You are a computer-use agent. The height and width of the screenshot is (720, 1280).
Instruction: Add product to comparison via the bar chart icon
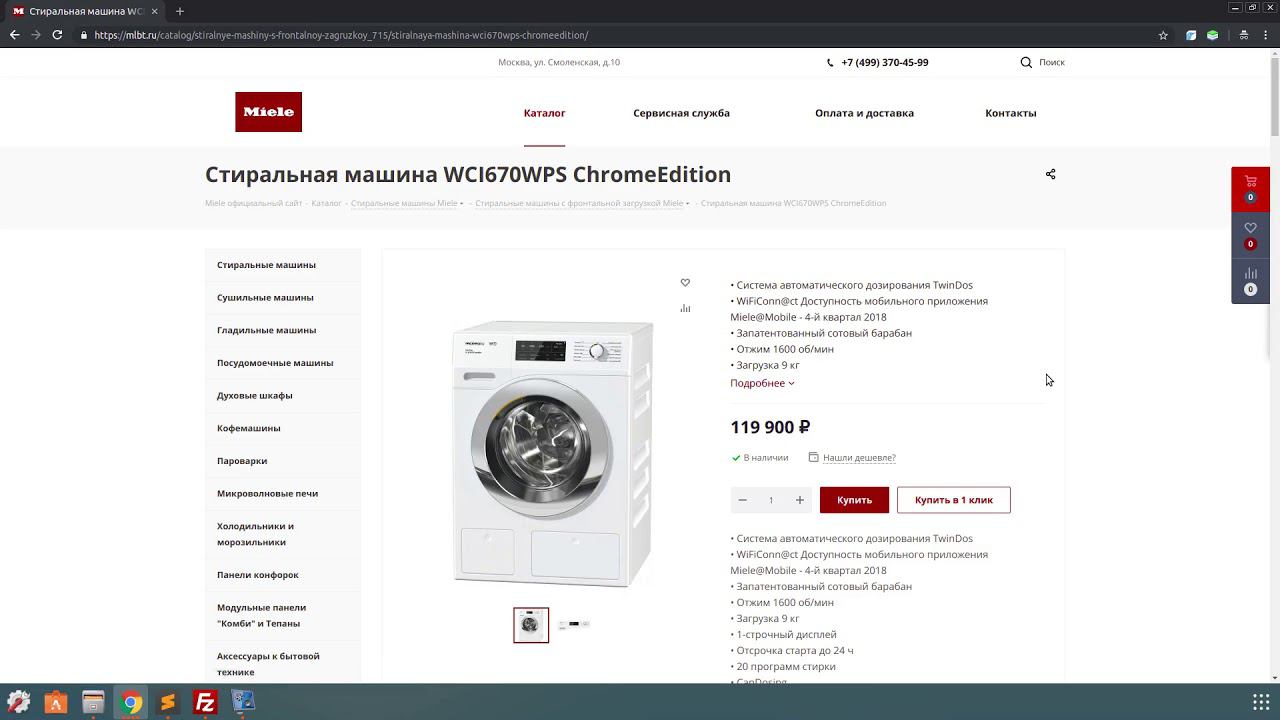coord(685,308)
